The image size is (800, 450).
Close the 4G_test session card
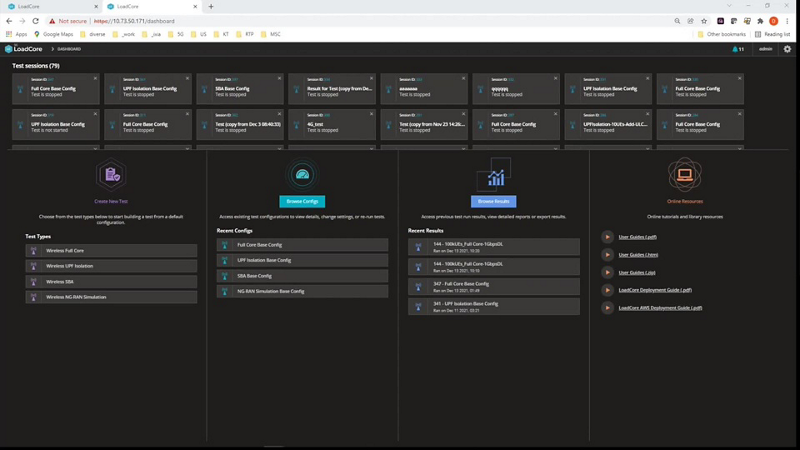371,114
